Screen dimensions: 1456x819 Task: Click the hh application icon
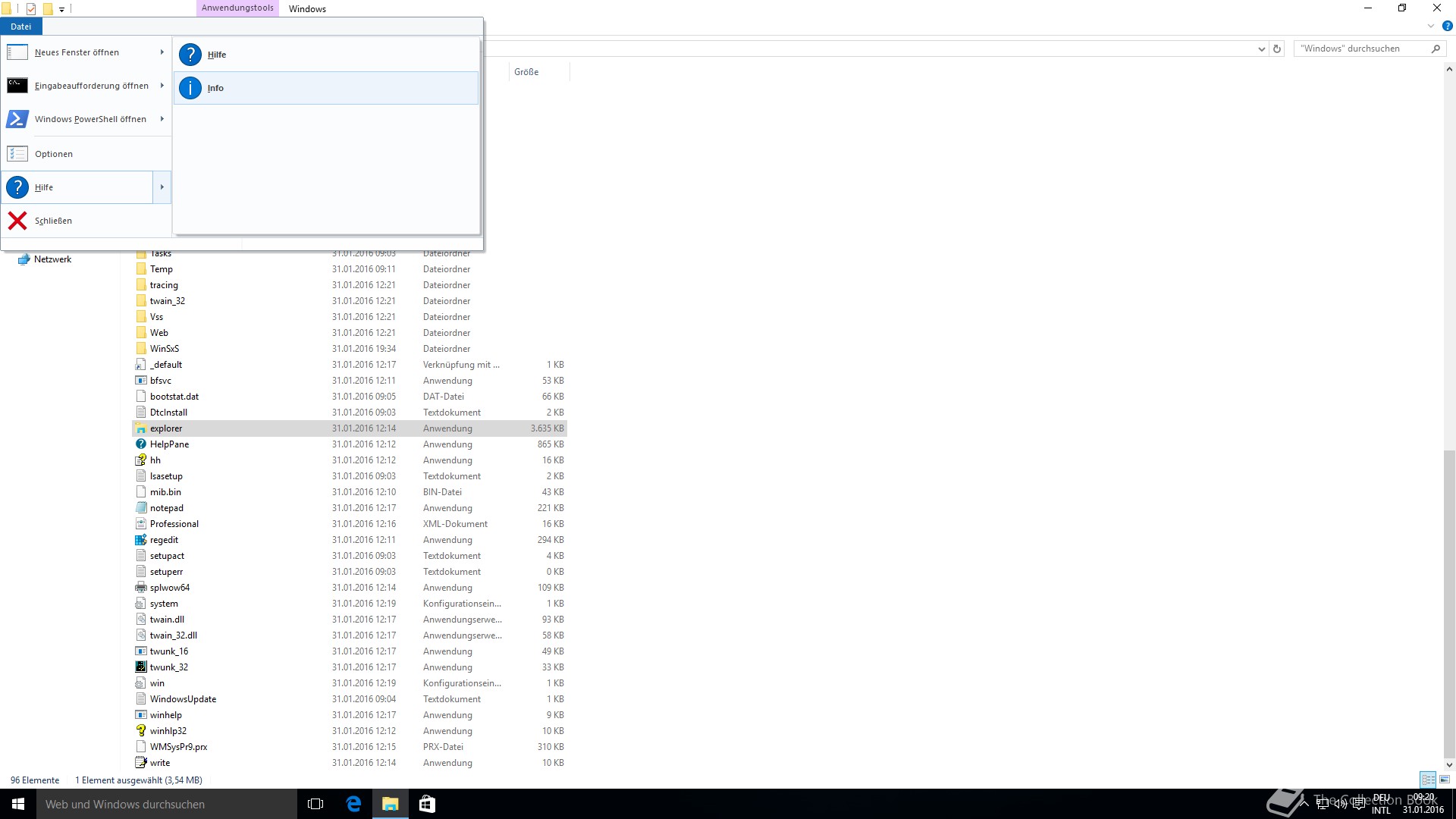(x=141, y=460)
